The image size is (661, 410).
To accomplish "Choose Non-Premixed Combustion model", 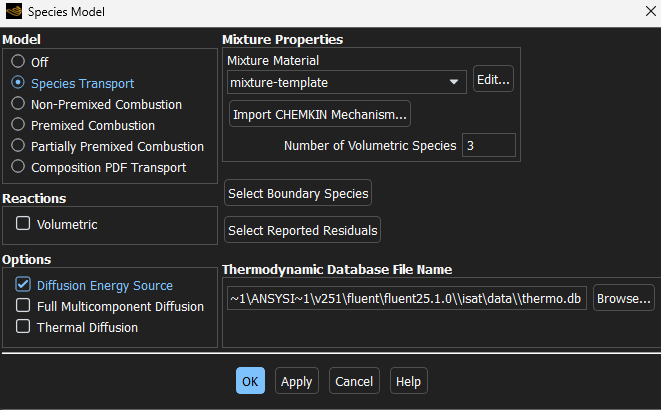I will click(18, 104).
